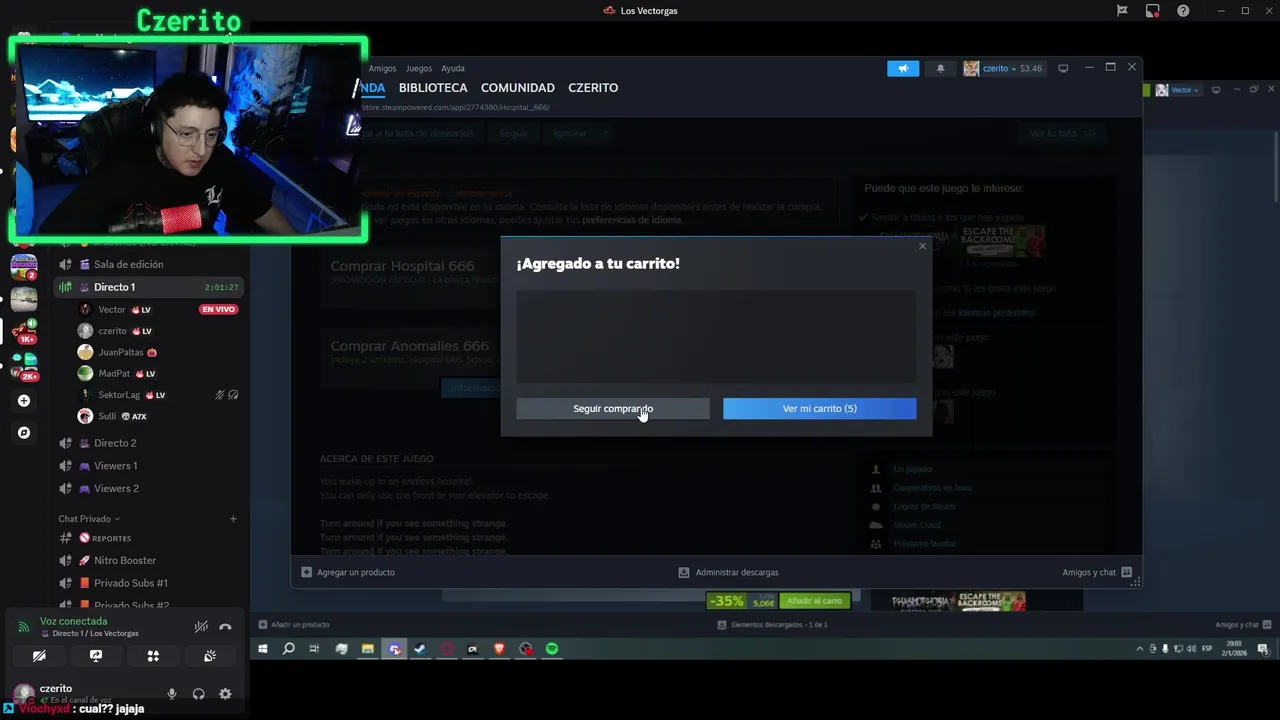Open Amigos y chat in Steam
This screenshot has width=1280, height=720.
click(x=1097, y=572)
